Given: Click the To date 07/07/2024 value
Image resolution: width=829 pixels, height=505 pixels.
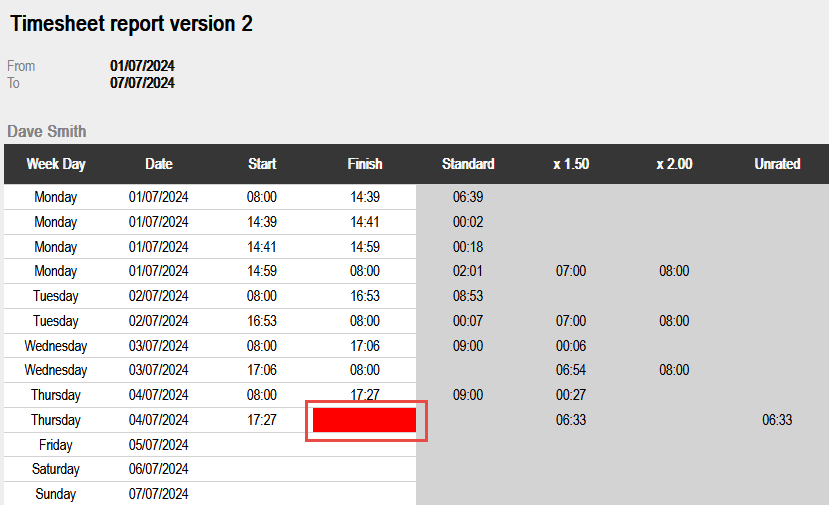Looking at the screenshot, I should 142,83.
